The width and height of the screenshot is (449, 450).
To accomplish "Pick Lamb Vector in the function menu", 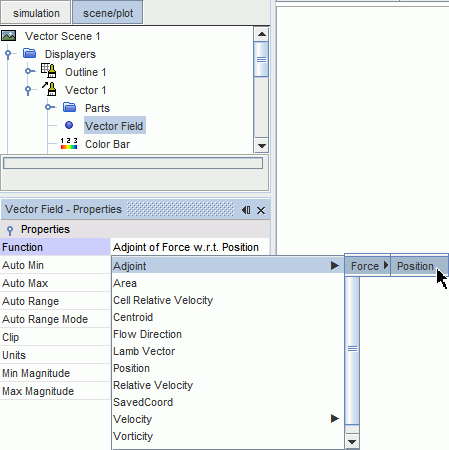I will click(x=144, y=351).
